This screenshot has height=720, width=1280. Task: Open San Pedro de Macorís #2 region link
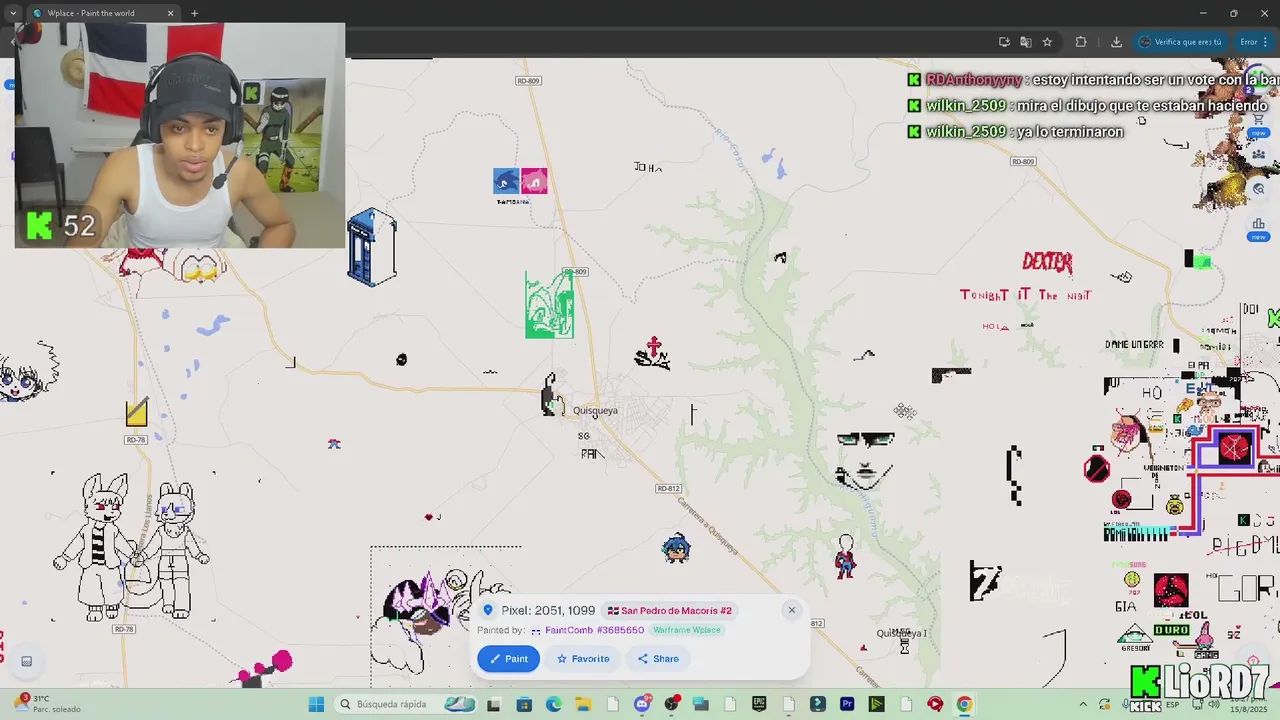pos(671,610)
